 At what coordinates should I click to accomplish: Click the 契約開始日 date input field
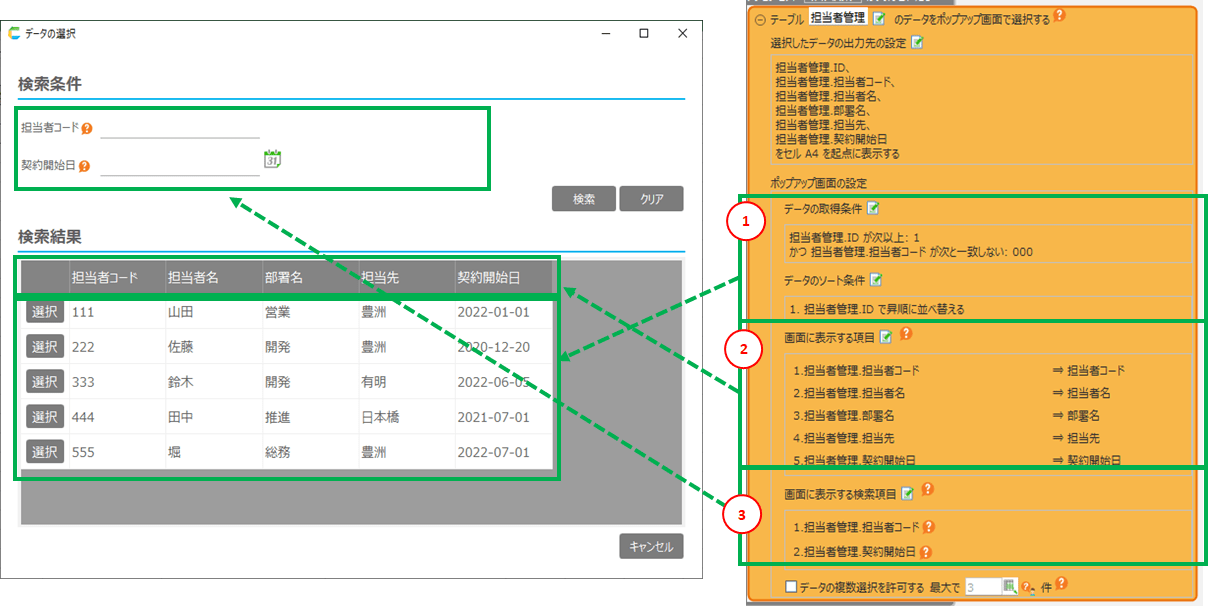coord(180,165)
